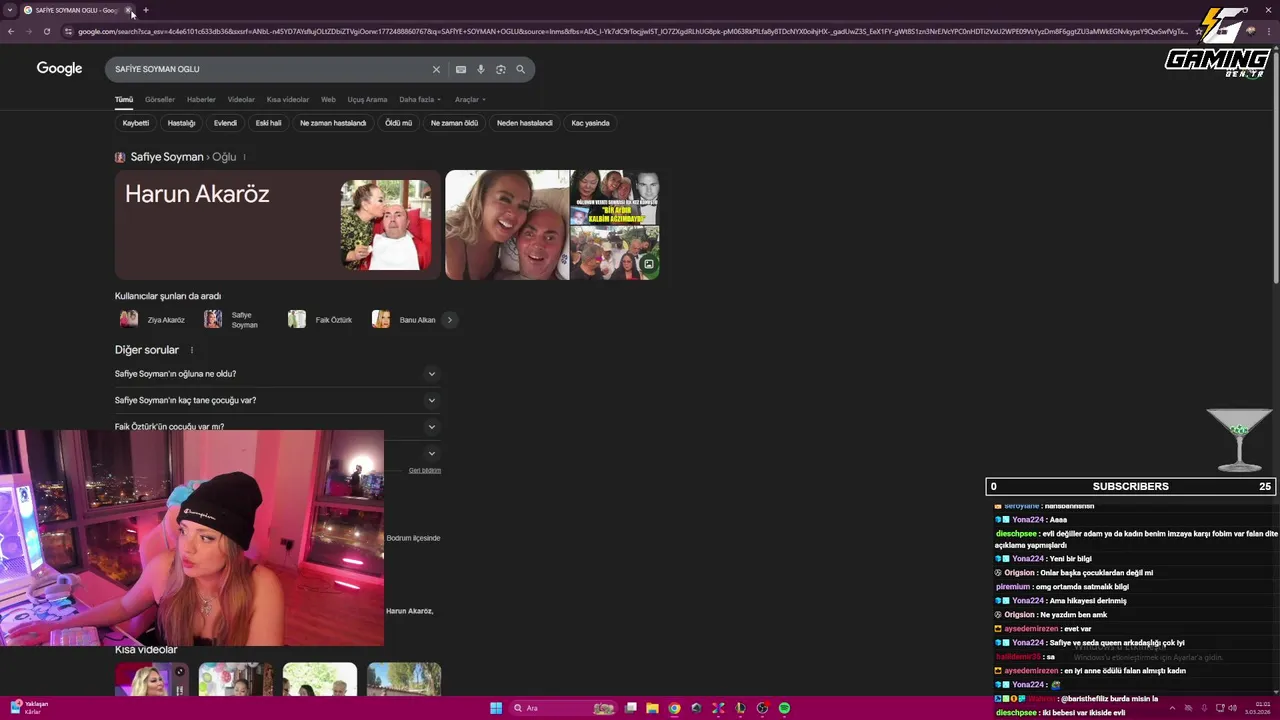Open the on-screen keyboard input tool
The height and width of the screenshot is (720, 1280).
click(x=460, y=69)
